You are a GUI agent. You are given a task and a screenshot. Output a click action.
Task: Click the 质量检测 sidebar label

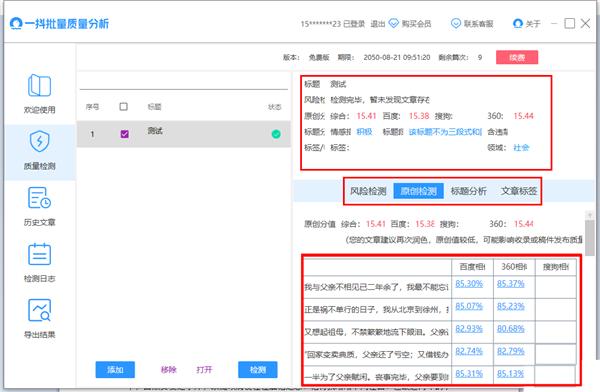pos(39,166)
